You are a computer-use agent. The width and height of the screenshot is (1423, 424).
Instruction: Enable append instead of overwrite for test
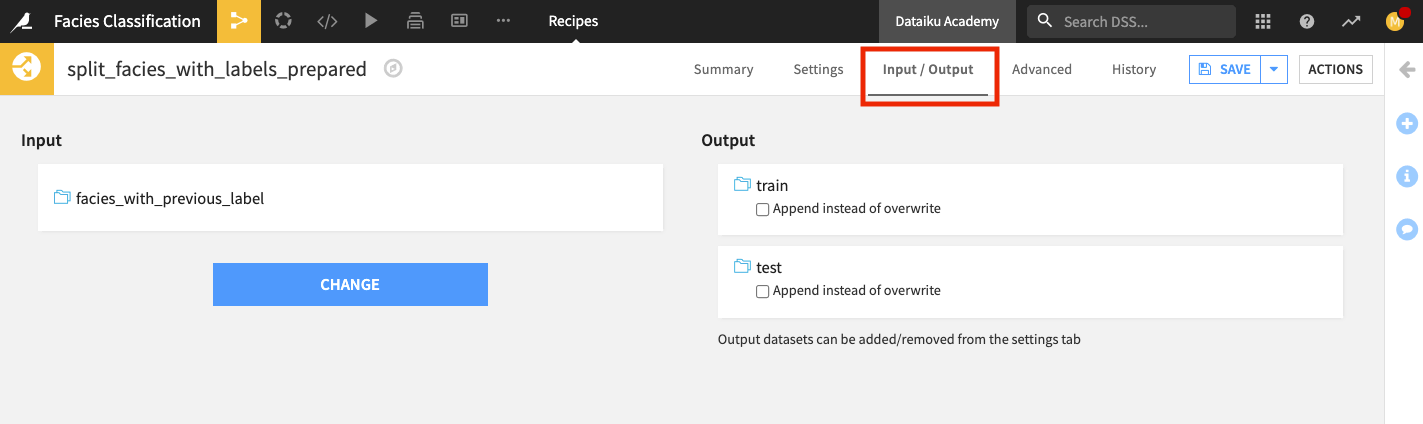pyautogui.click(x=763, y=291)
